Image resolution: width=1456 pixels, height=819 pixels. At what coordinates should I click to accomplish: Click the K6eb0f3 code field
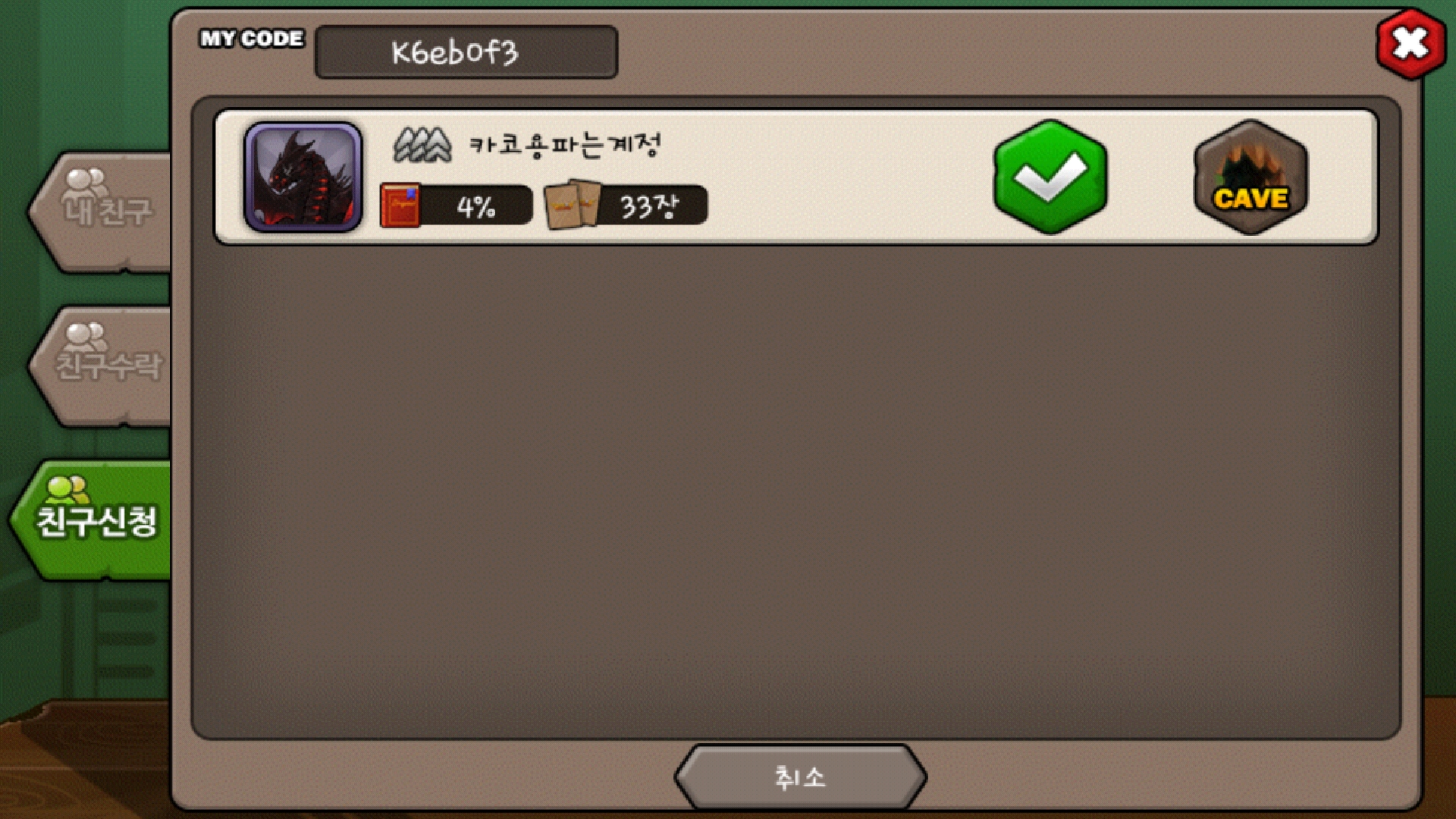466,52
